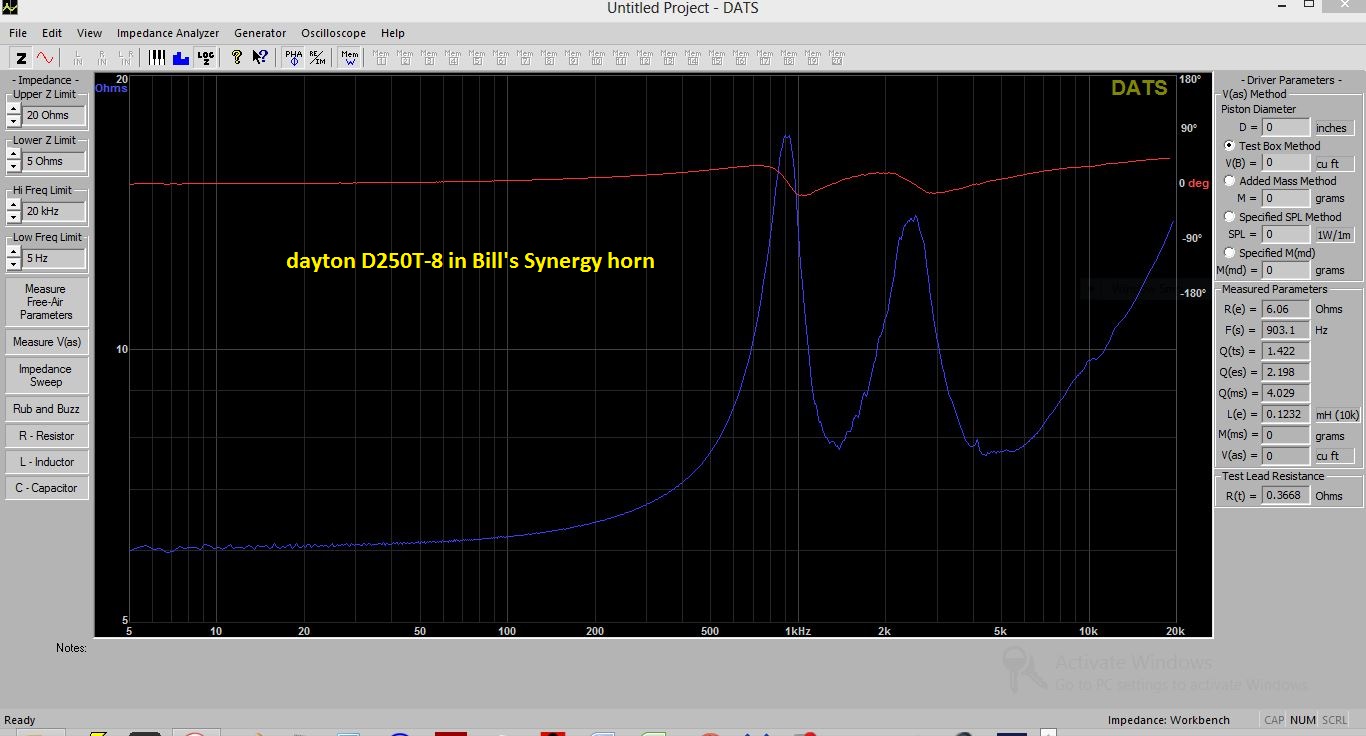Click the L - Inductor button
Image resolution: width=1366 pixels, height=736 pixels.
pos(46,462)
